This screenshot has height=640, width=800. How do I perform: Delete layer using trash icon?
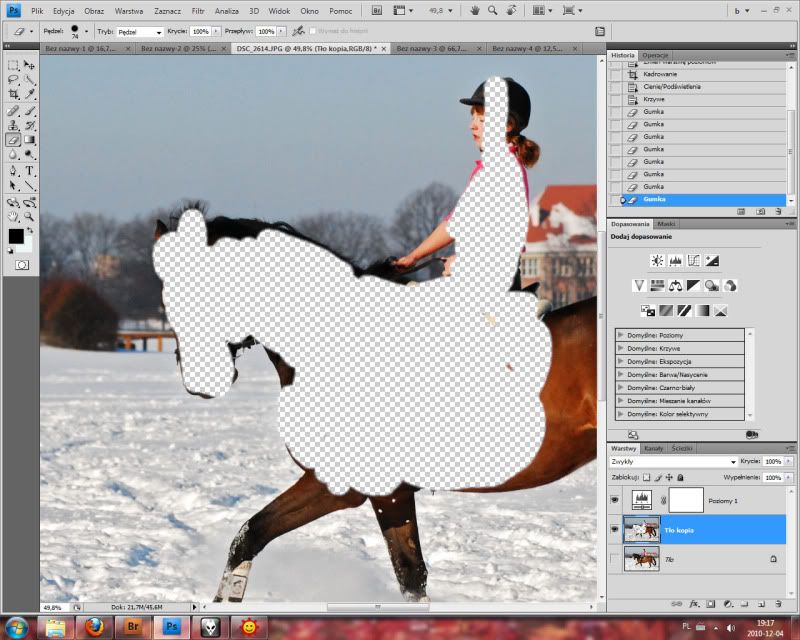tap(776, 605)
